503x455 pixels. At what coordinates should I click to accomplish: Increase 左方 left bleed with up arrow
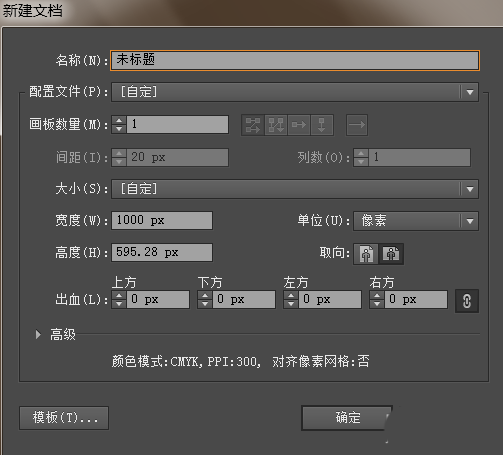click(x=291, y=295)
